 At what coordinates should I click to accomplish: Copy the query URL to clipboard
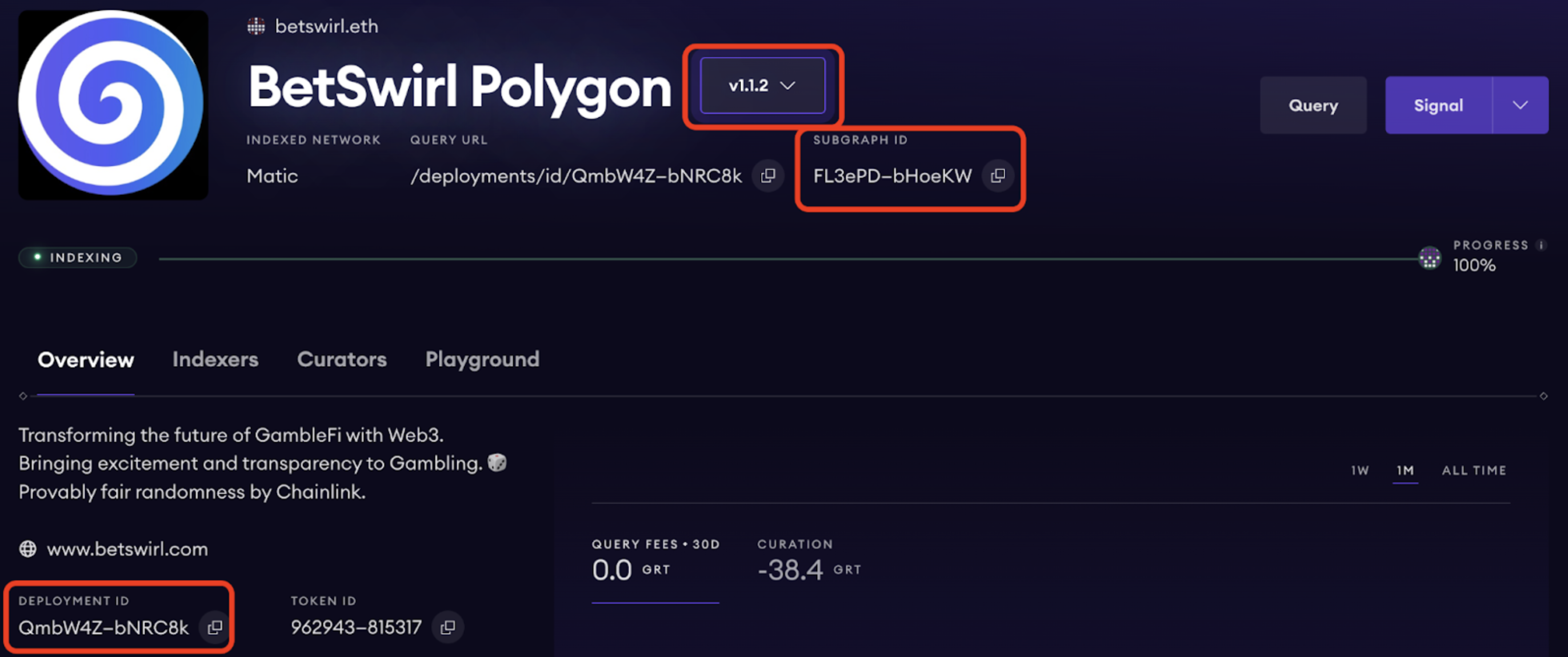pyautogui.click(x=768, y=176)
